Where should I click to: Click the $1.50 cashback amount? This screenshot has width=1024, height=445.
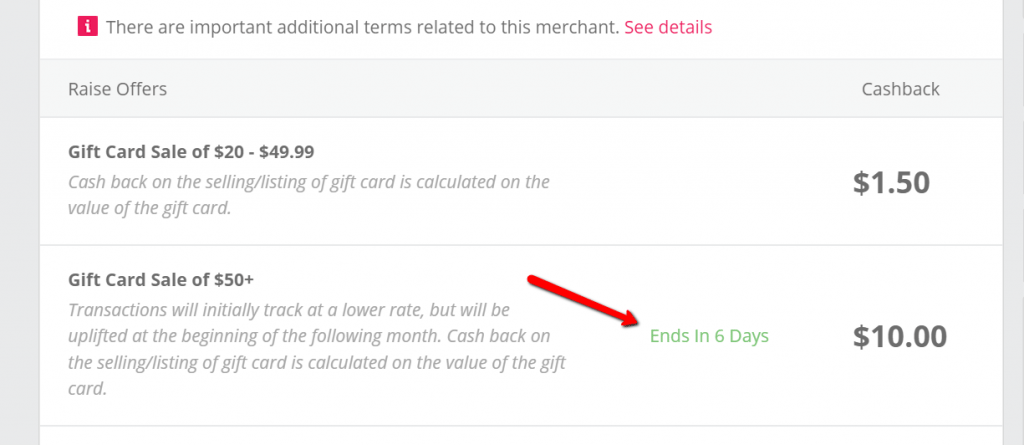click(891, 182)
